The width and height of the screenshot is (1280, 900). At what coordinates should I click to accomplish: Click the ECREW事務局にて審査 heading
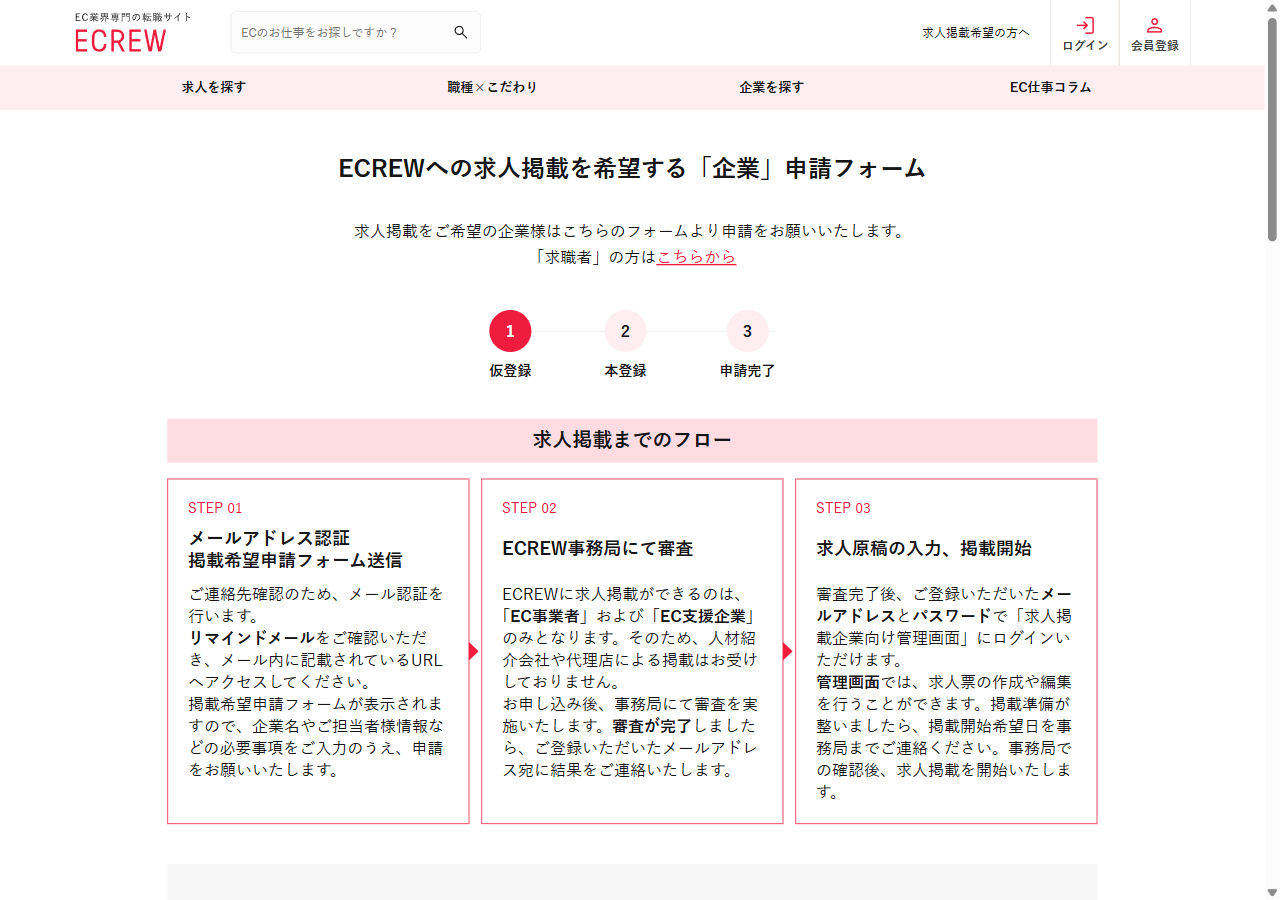point(597,549)
